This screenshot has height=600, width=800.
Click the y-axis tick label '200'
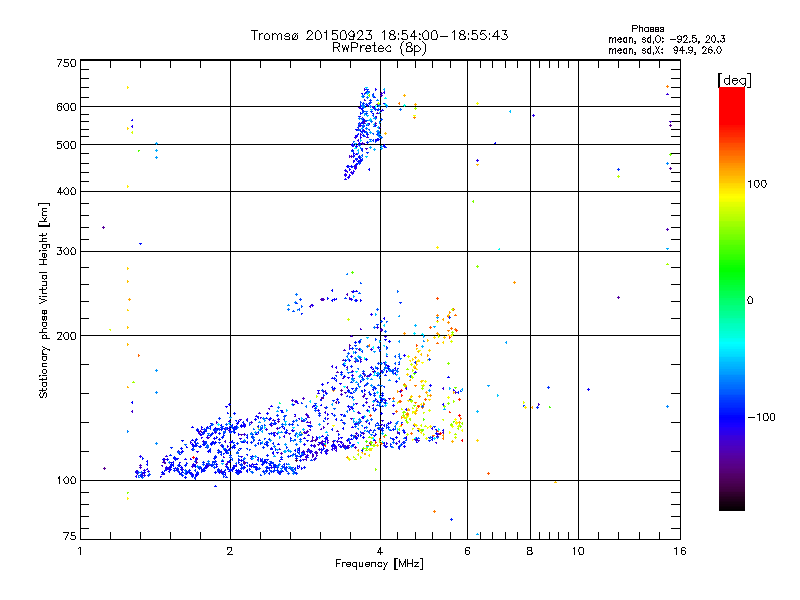pyautogui.click(x=66, y=336)
